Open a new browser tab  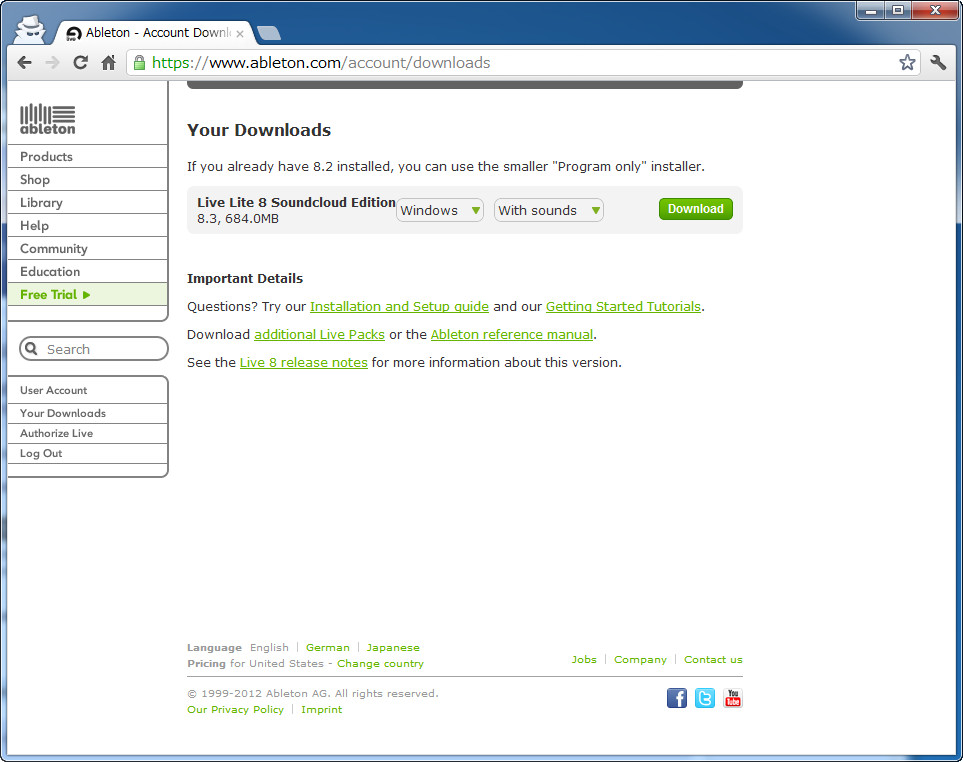268,33
